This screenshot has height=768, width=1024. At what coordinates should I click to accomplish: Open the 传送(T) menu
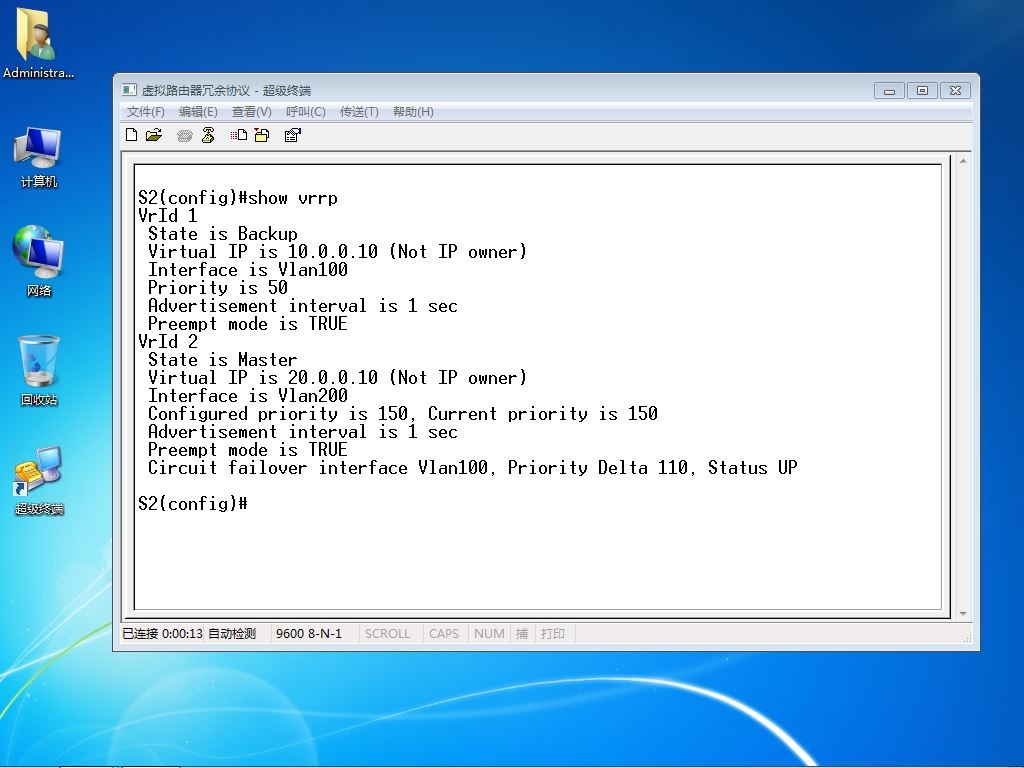(x=359, y=112)
